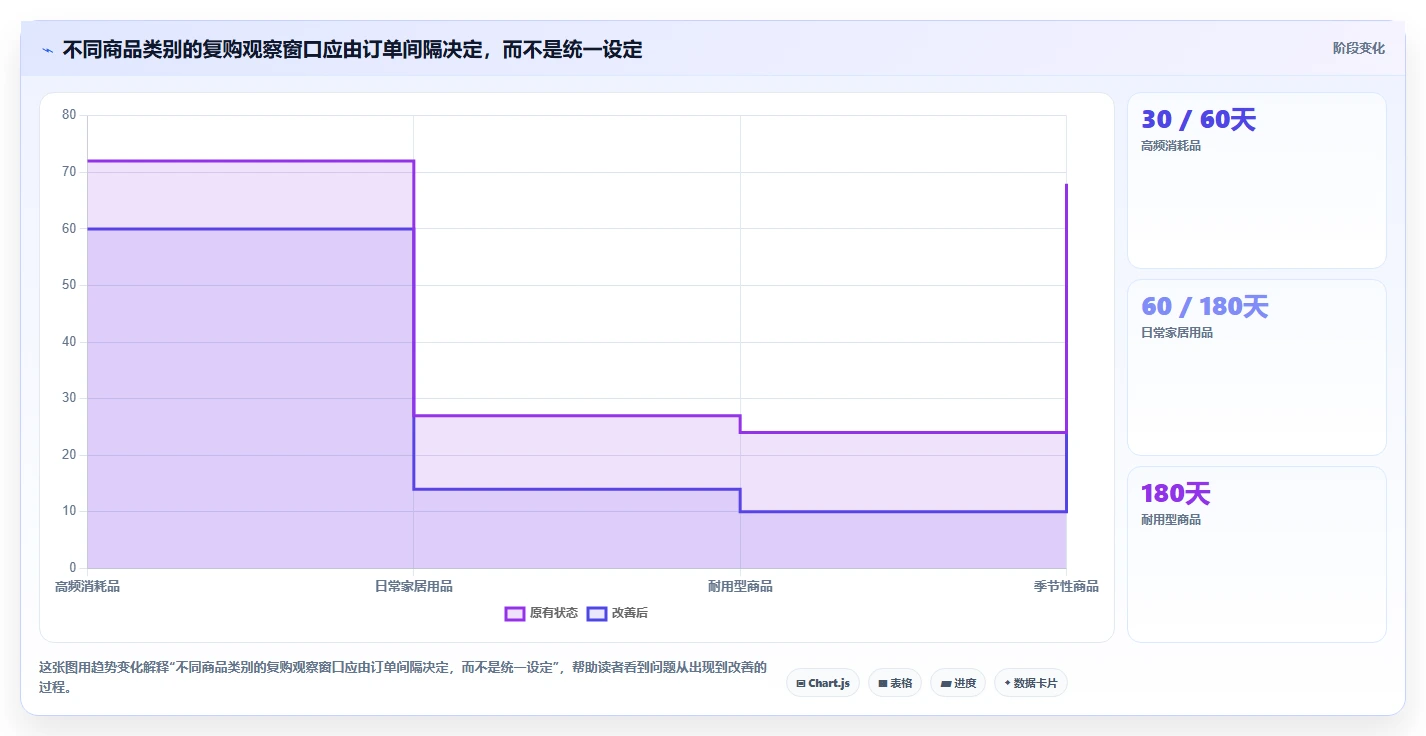Image resolution: width=1426 pixels, height=736 pixels.
Task: Click the 80 value on the y-axis
Action: [69, 115]
